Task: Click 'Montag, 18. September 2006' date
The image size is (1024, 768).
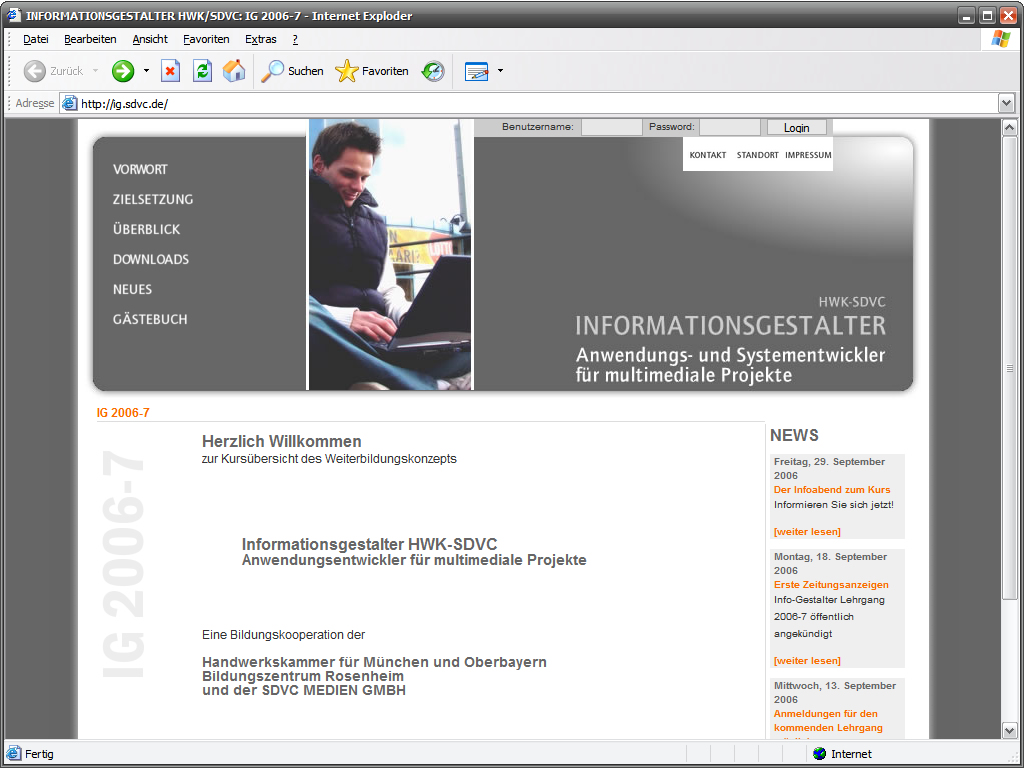Action: [830, 564]
